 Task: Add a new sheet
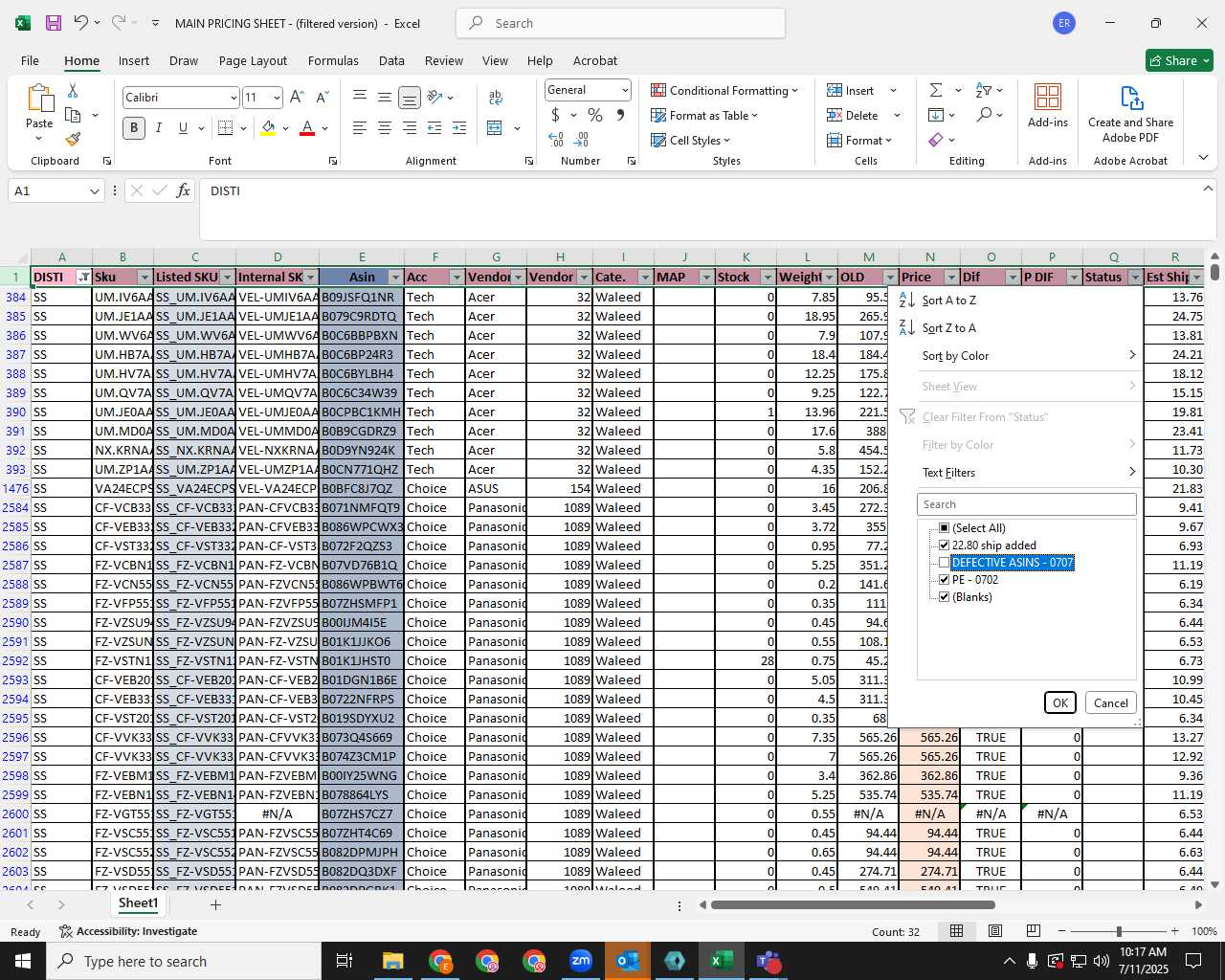click(x=215, y=904)
